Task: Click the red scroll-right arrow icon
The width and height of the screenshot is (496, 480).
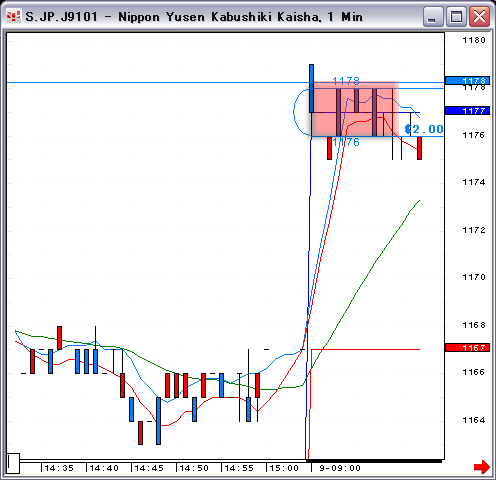Action: tap(482, 467)
